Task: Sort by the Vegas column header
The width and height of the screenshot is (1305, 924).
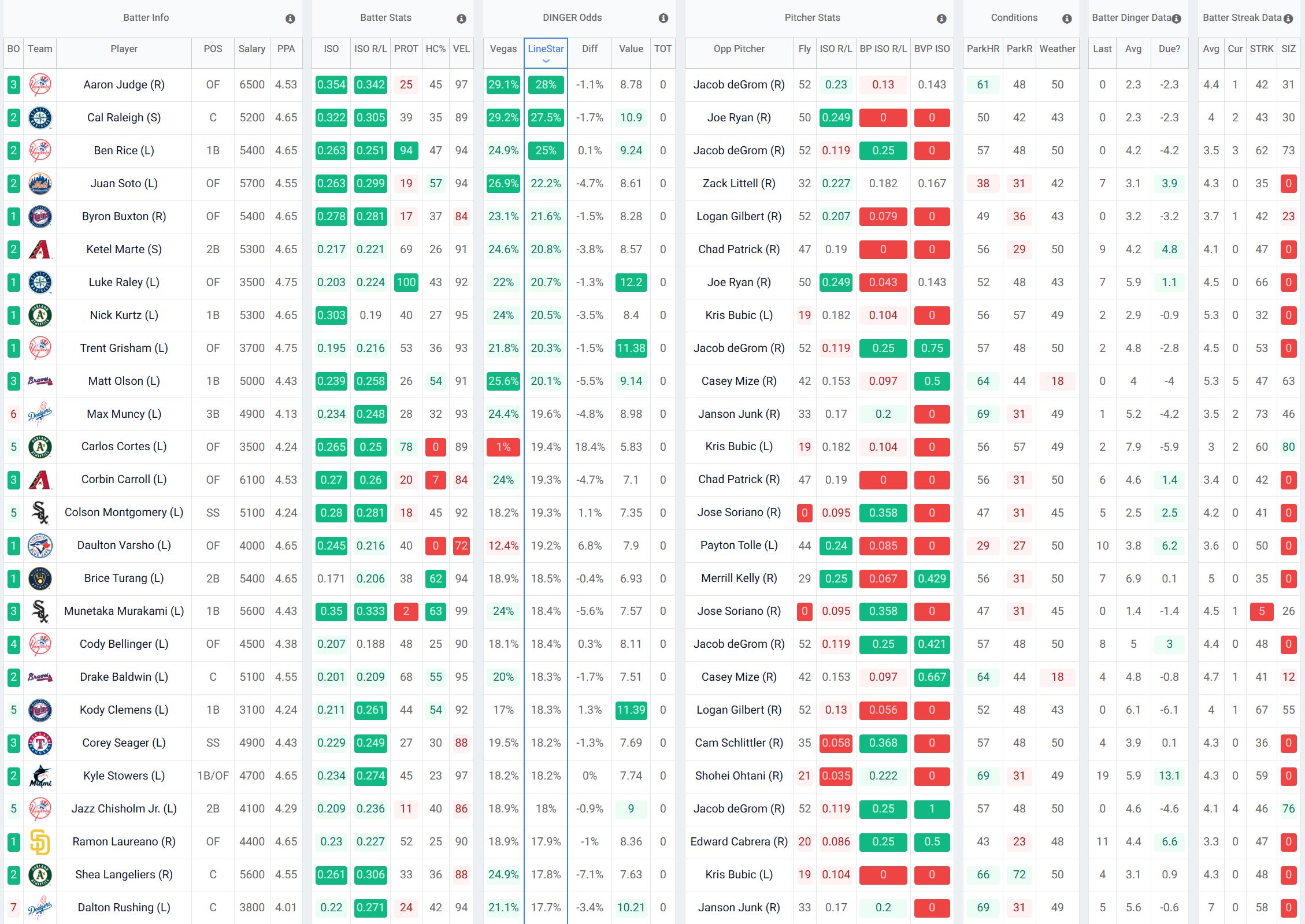Action: [503, 49]
